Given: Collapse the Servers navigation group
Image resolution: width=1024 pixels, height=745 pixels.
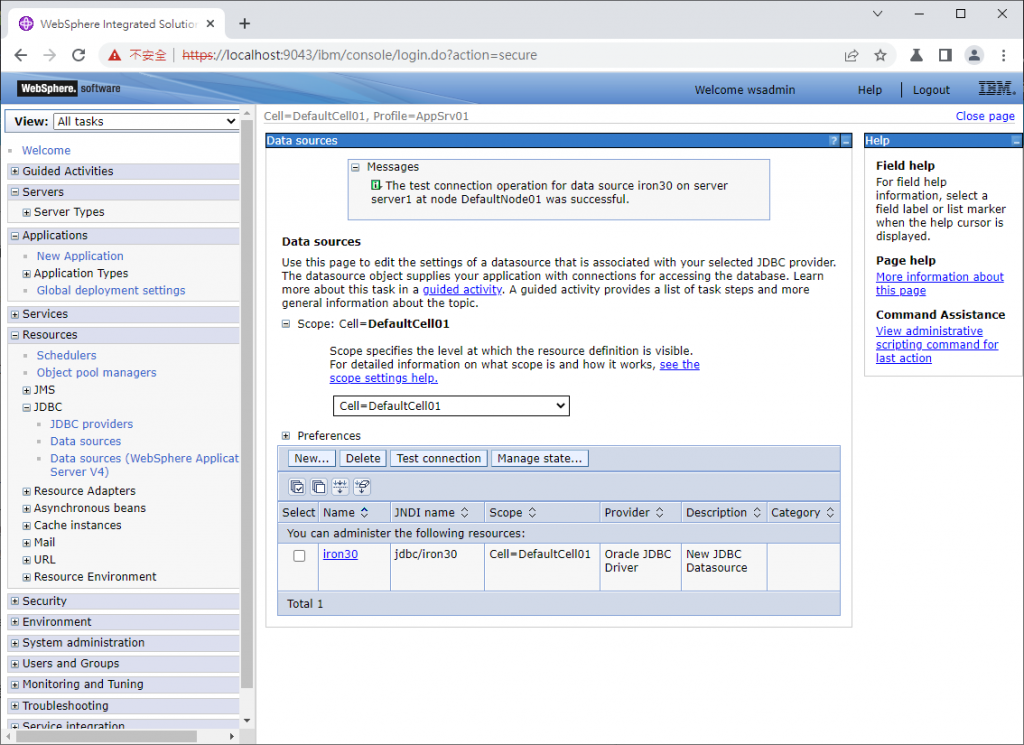Looking at the screenshot, I should point(14,192).
